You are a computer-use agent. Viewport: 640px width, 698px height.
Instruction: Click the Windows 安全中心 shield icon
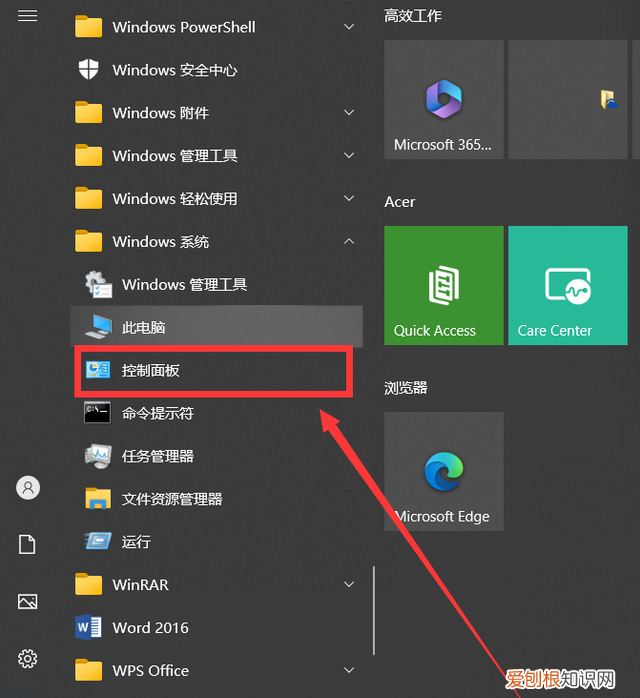coord(89,69)
